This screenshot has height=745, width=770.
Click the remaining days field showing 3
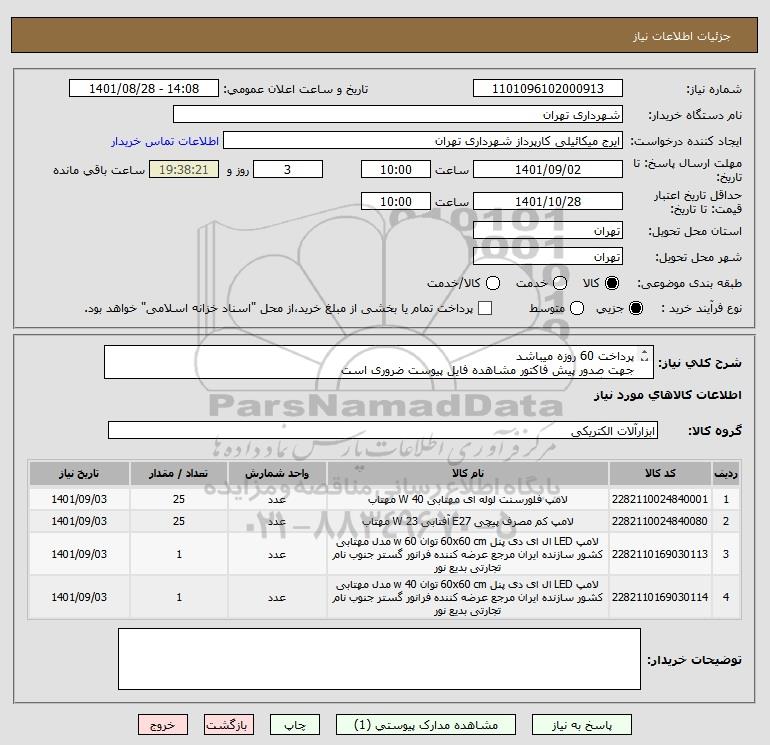tap(288, 169)
